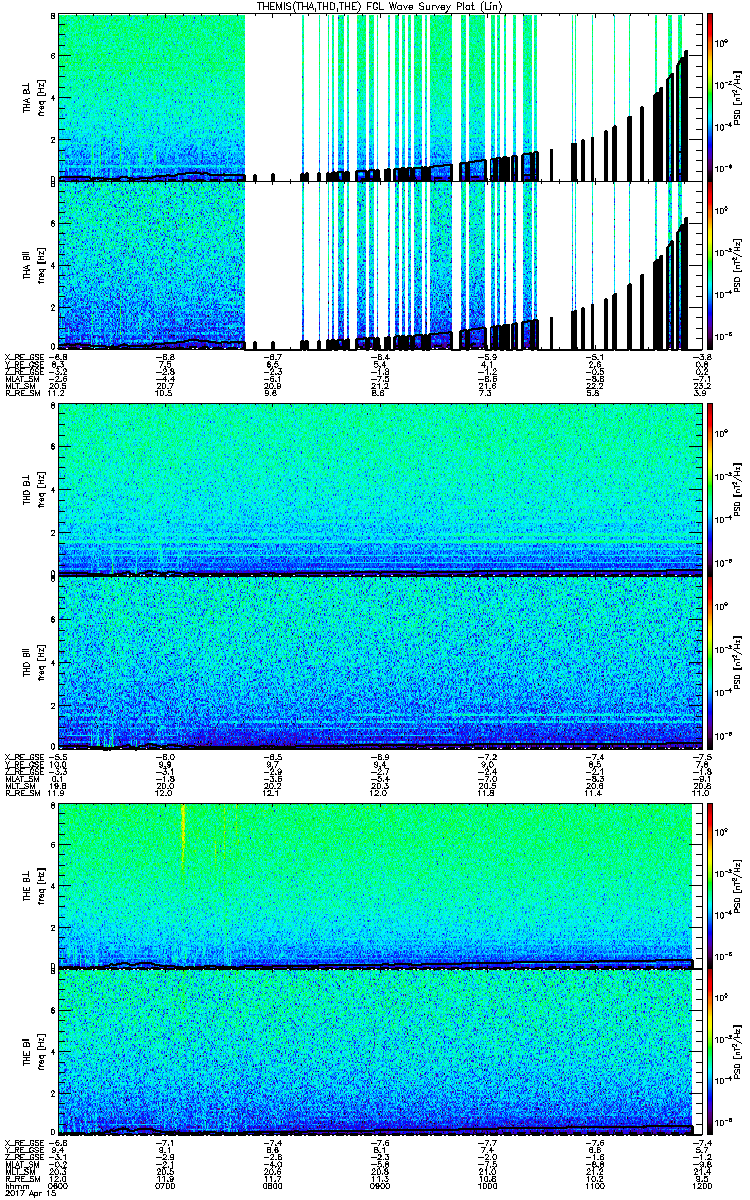Click the 'THD B⊥ freq [Hz]' axis label

click(33, 490)
